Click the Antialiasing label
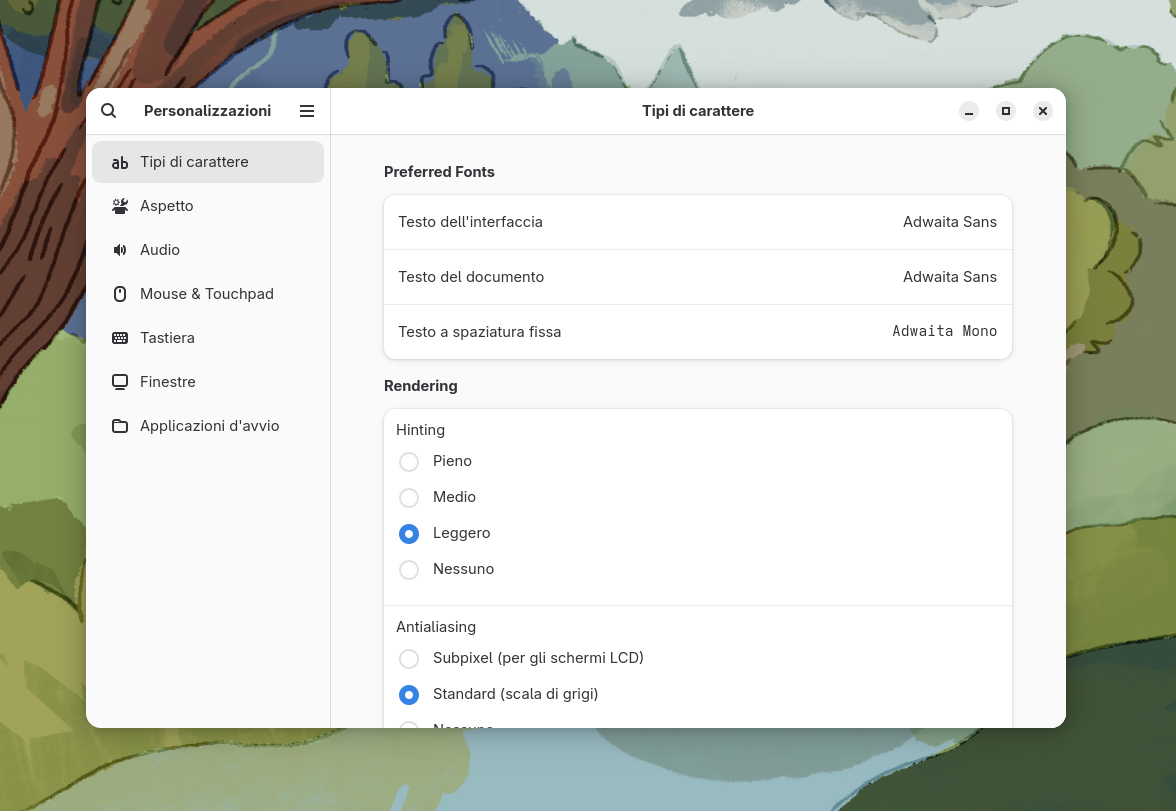Image resolution: width=1176 pixels, height=811 pixels. coord(436,626)
